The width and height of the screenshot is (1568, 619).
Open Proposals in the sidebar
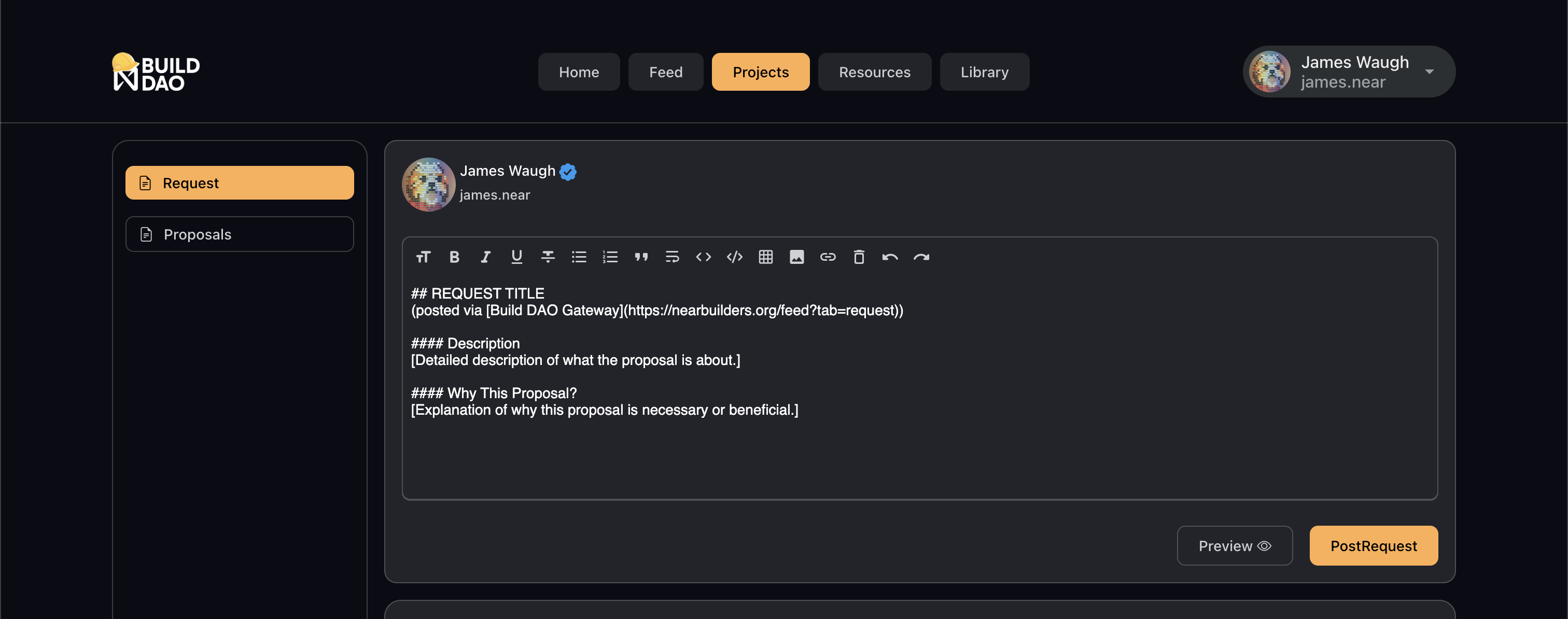click(x=239, y=234)
